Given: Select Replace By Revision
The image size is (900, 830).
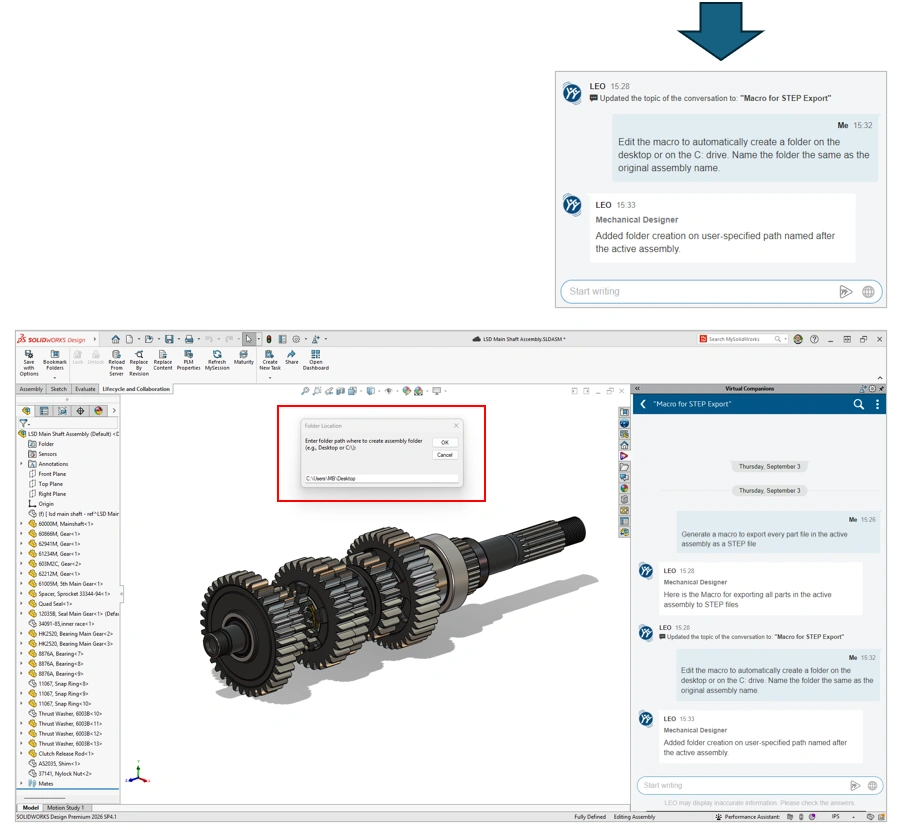Looking at the screenshot, I should (139, 363).
